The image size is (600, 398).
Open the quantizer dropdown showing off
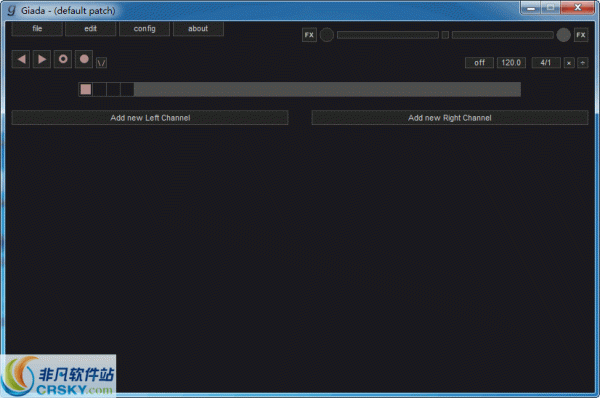(x=479, y=63)
